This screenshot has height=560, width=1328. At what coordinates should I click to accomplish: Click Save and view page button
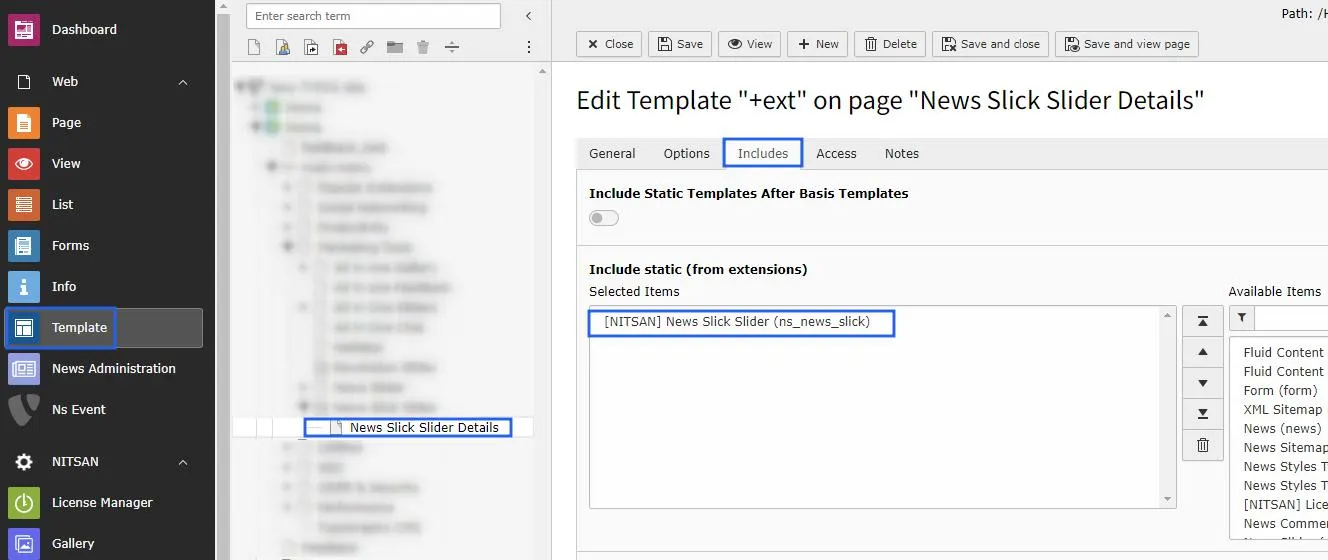point(1127,44)
